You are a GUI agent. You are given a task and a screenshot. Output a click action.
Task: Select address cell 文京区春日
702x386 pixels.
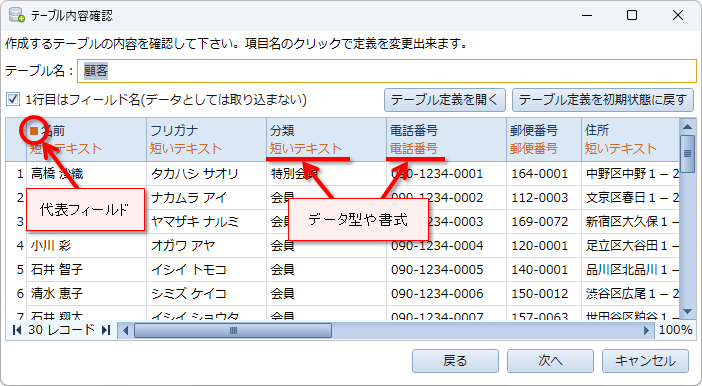point(630,197)
